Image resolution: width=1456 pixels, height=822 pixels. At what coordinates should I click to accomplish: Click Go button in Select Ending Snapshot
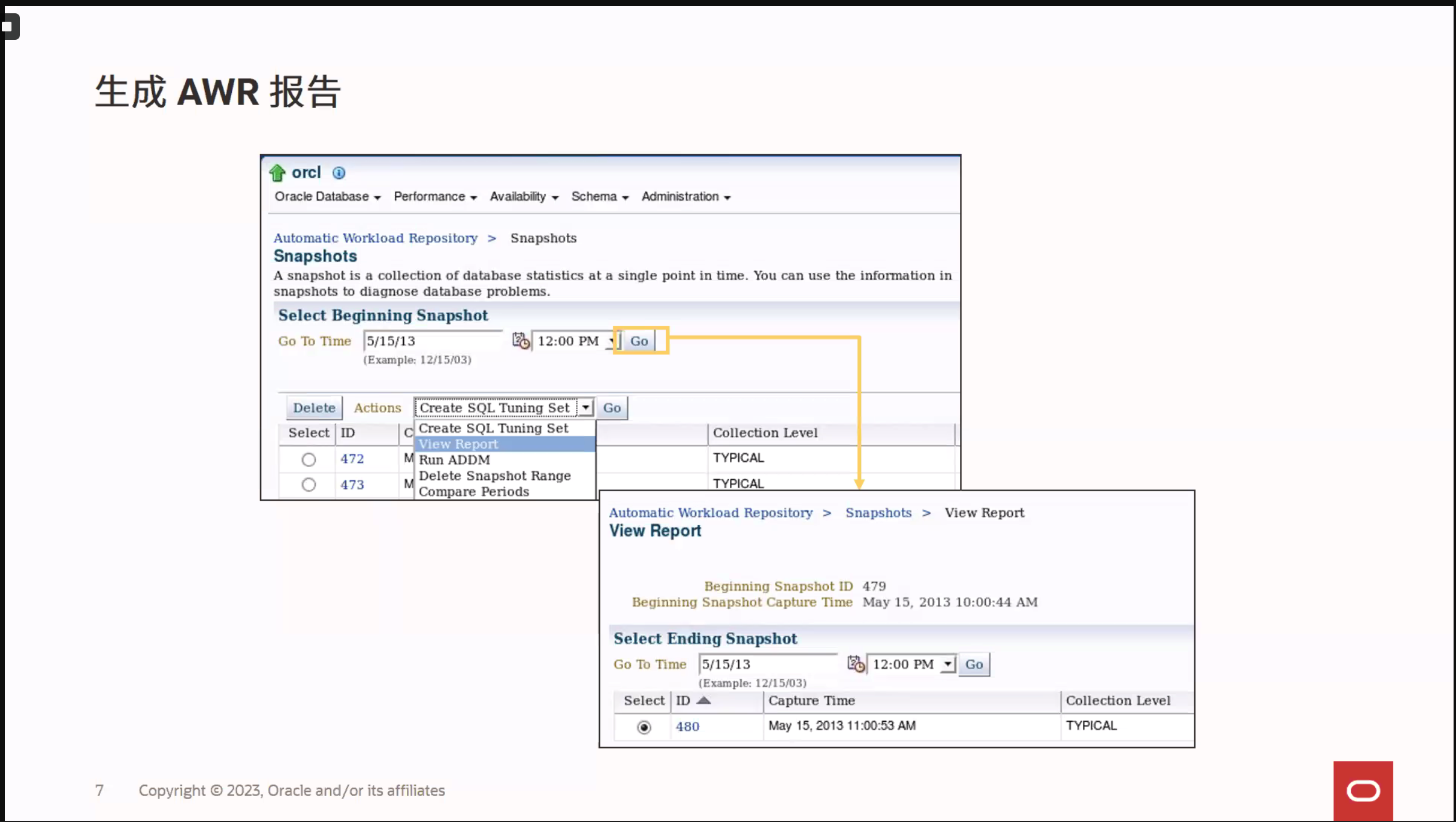point(974,664)
